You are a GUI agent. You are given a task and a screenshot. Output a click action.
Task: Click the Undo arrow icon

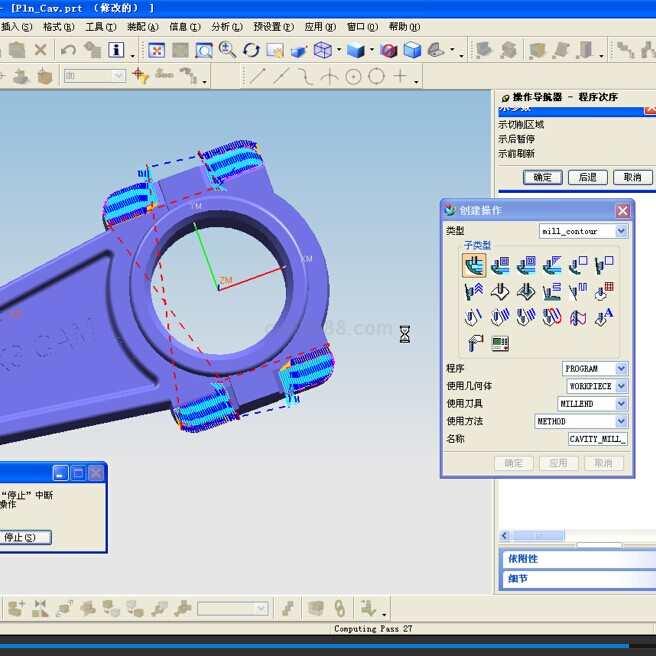point(68,50)
